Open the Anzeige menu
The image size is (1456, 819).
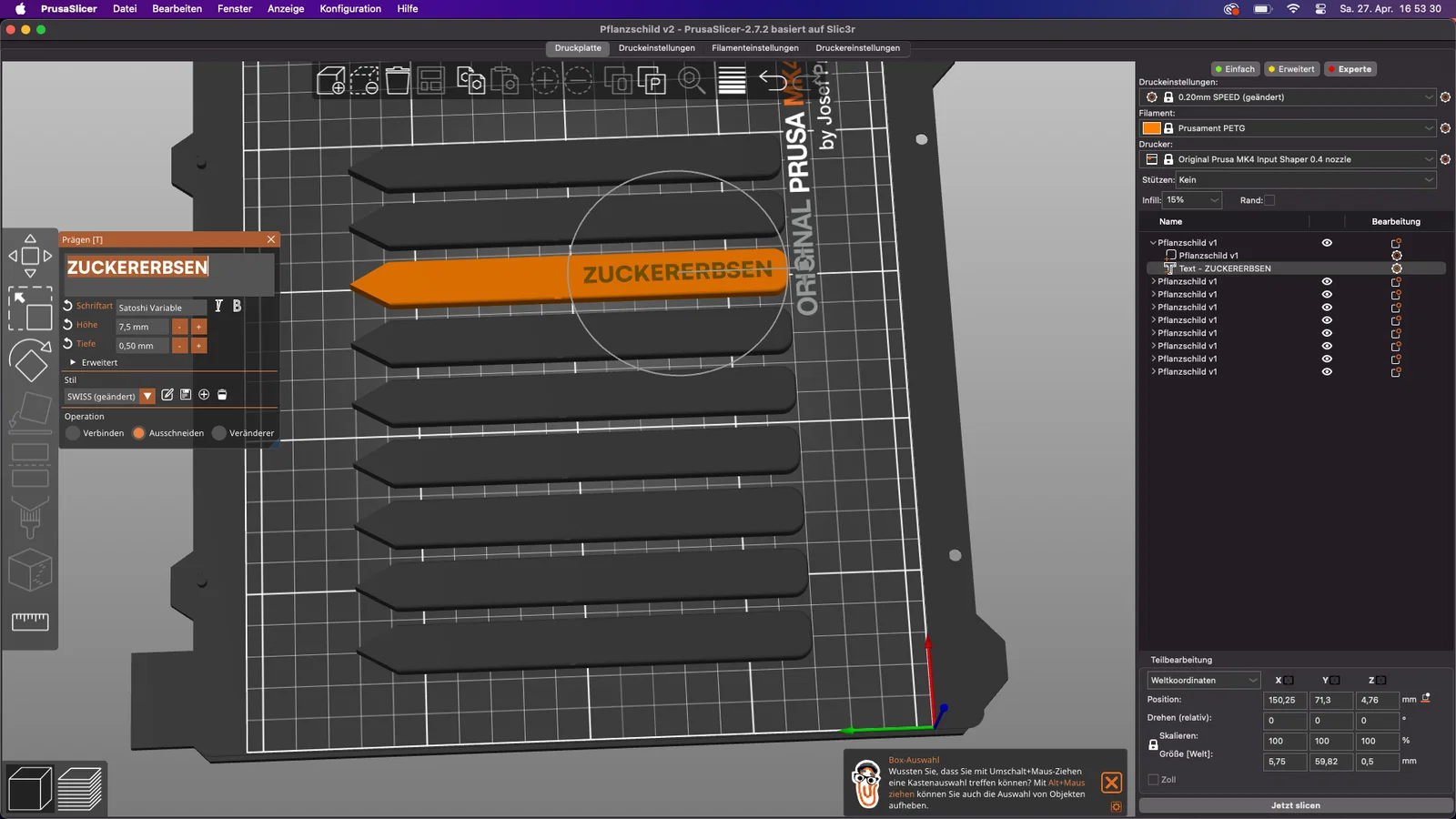(286, 8)
